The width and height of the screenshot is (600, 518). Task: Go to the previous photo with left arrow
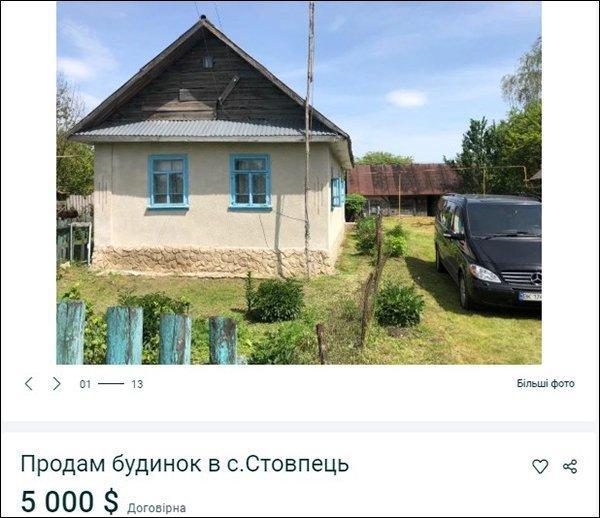pos(29,383)
